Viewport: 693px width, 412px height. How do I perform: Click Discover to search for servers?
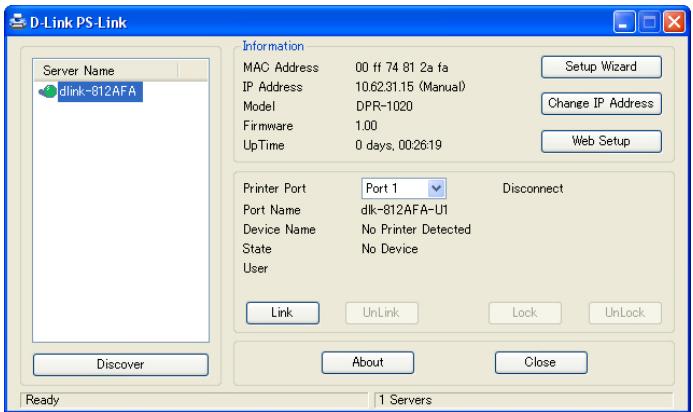coord(121,364)
